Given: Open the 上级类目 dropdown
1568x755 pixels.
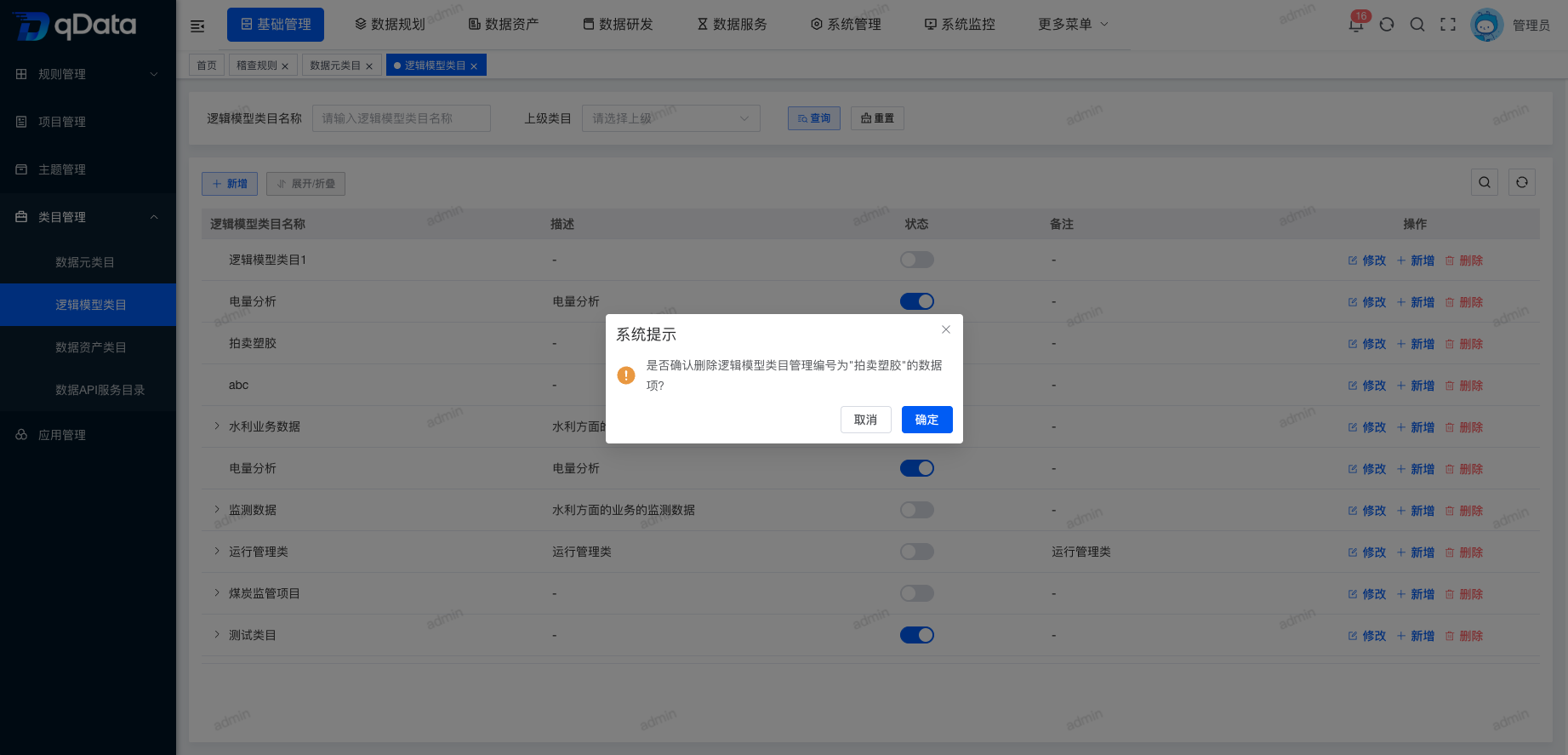Looking at the screenshot, I should 671,118.
